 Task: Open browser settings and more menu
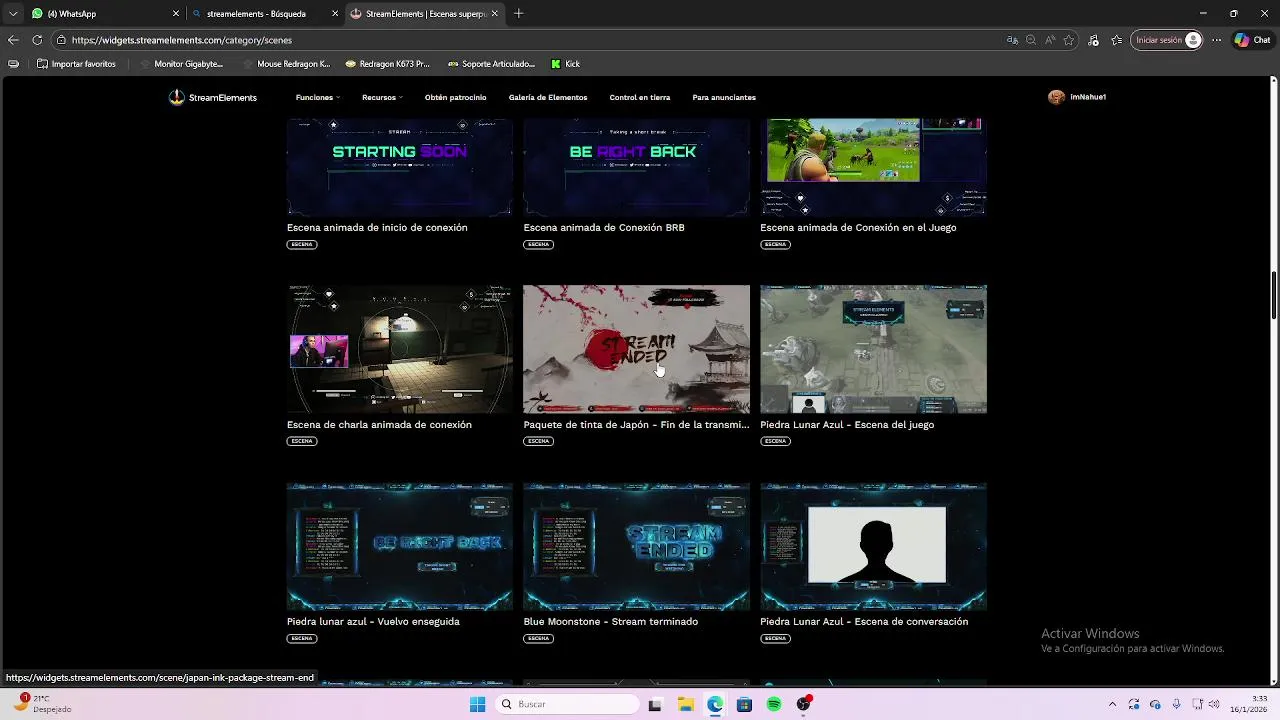1216,40
